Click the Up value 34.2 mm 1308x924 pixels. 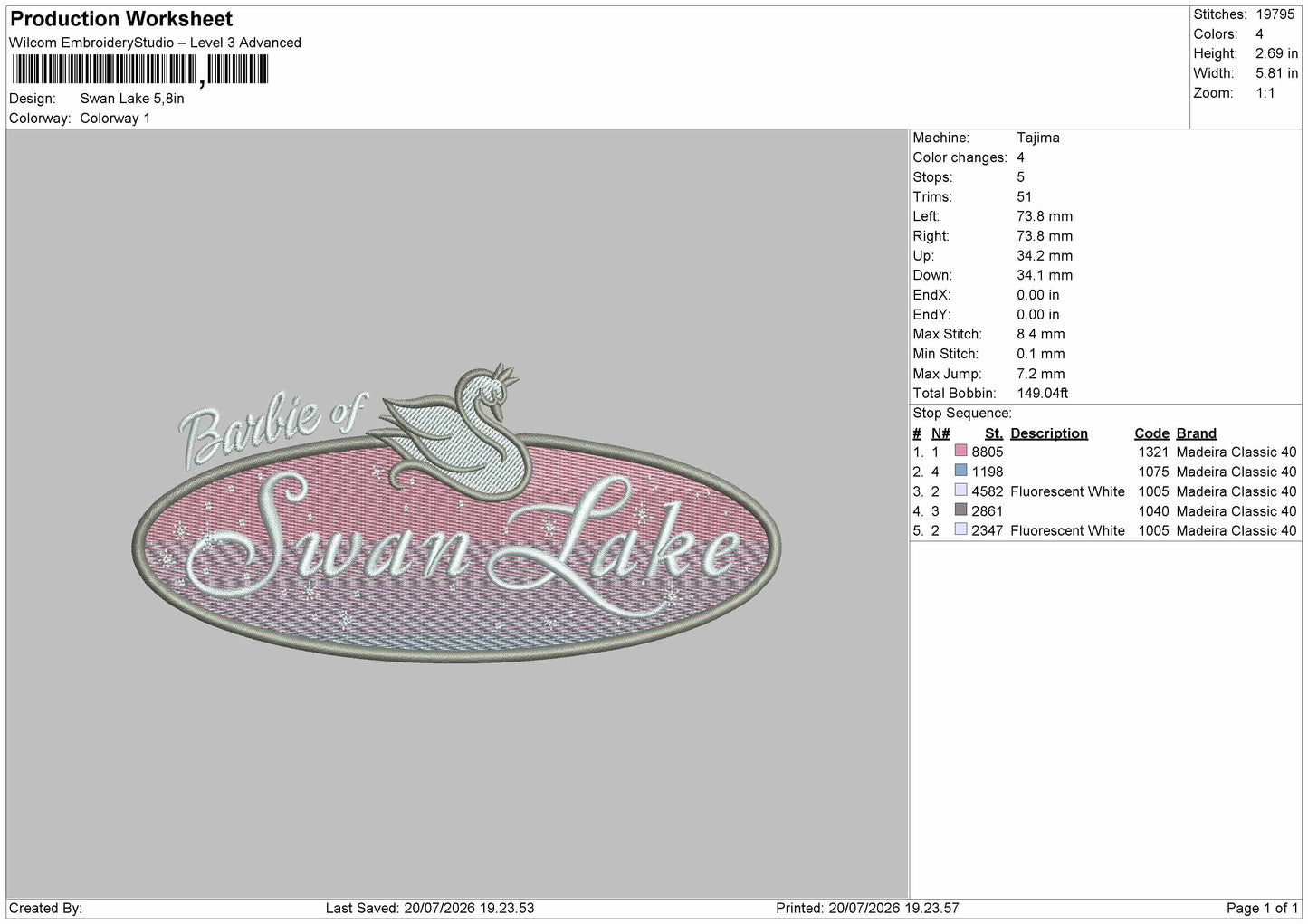(1045, 256)
